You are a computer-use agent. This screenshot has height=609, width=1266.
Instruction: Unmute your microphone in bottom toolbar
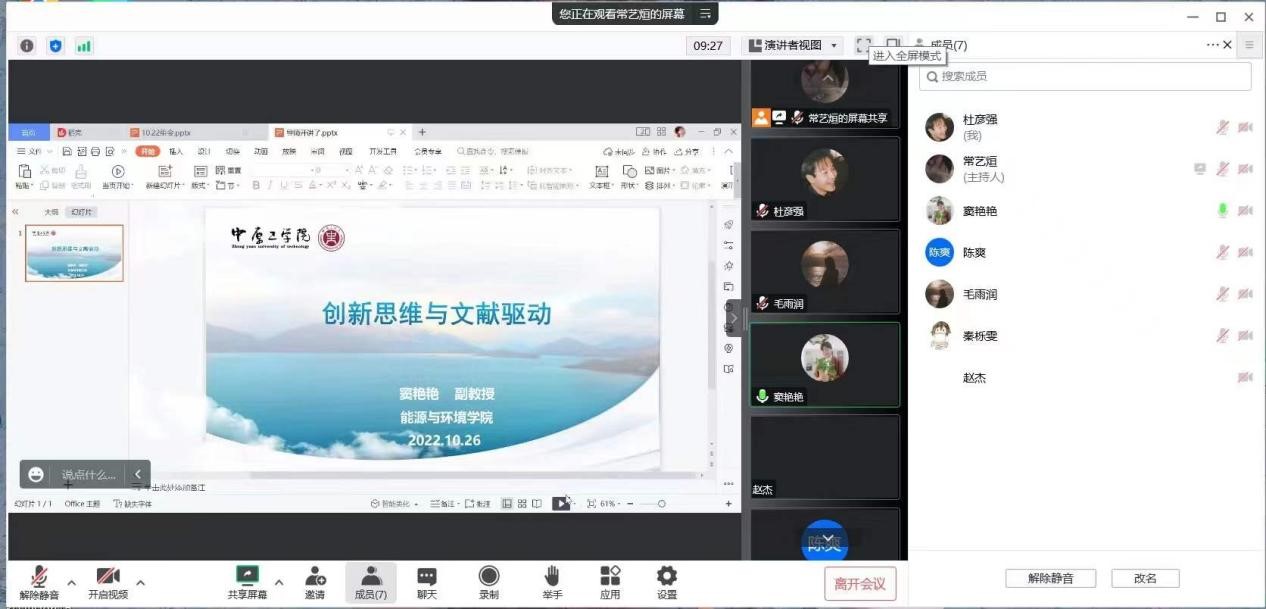39,582
